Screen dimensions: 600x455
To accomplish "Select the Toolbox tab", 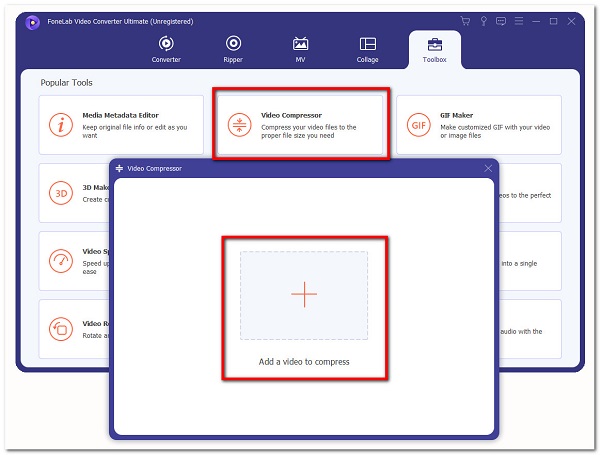I will [x=434, y=49].
